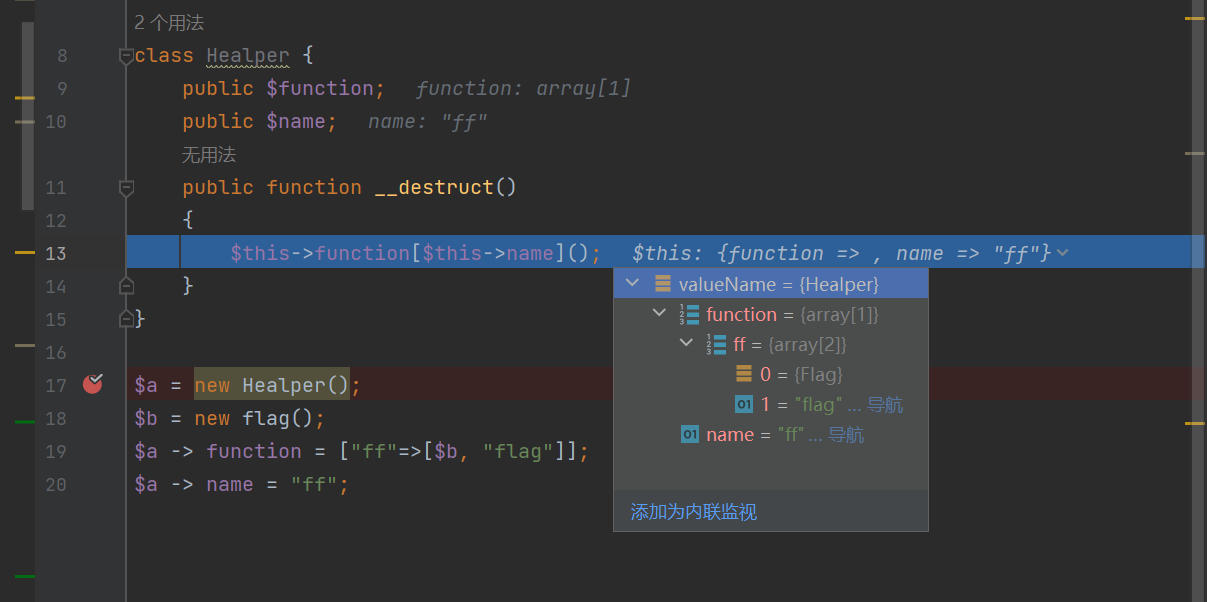Viewport: 1207px width, 602px height.
Task: Select the 1 = "flag" row
Action: tap(771, 404)
